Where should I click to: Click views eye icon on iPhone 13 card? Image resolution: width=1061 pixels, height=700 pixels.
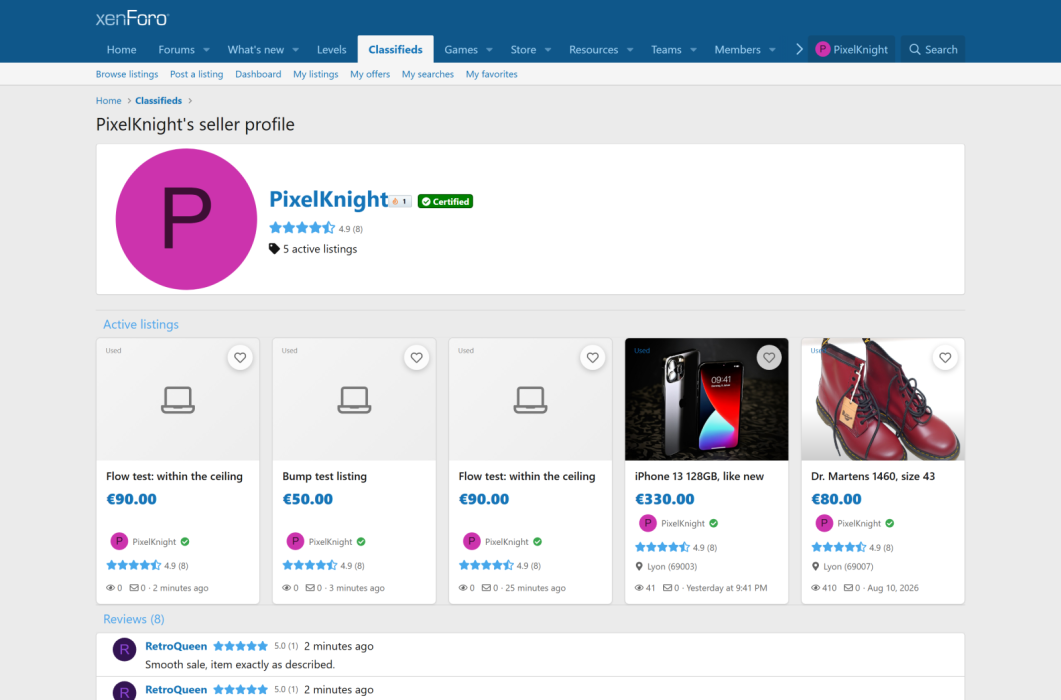[639, 588]
